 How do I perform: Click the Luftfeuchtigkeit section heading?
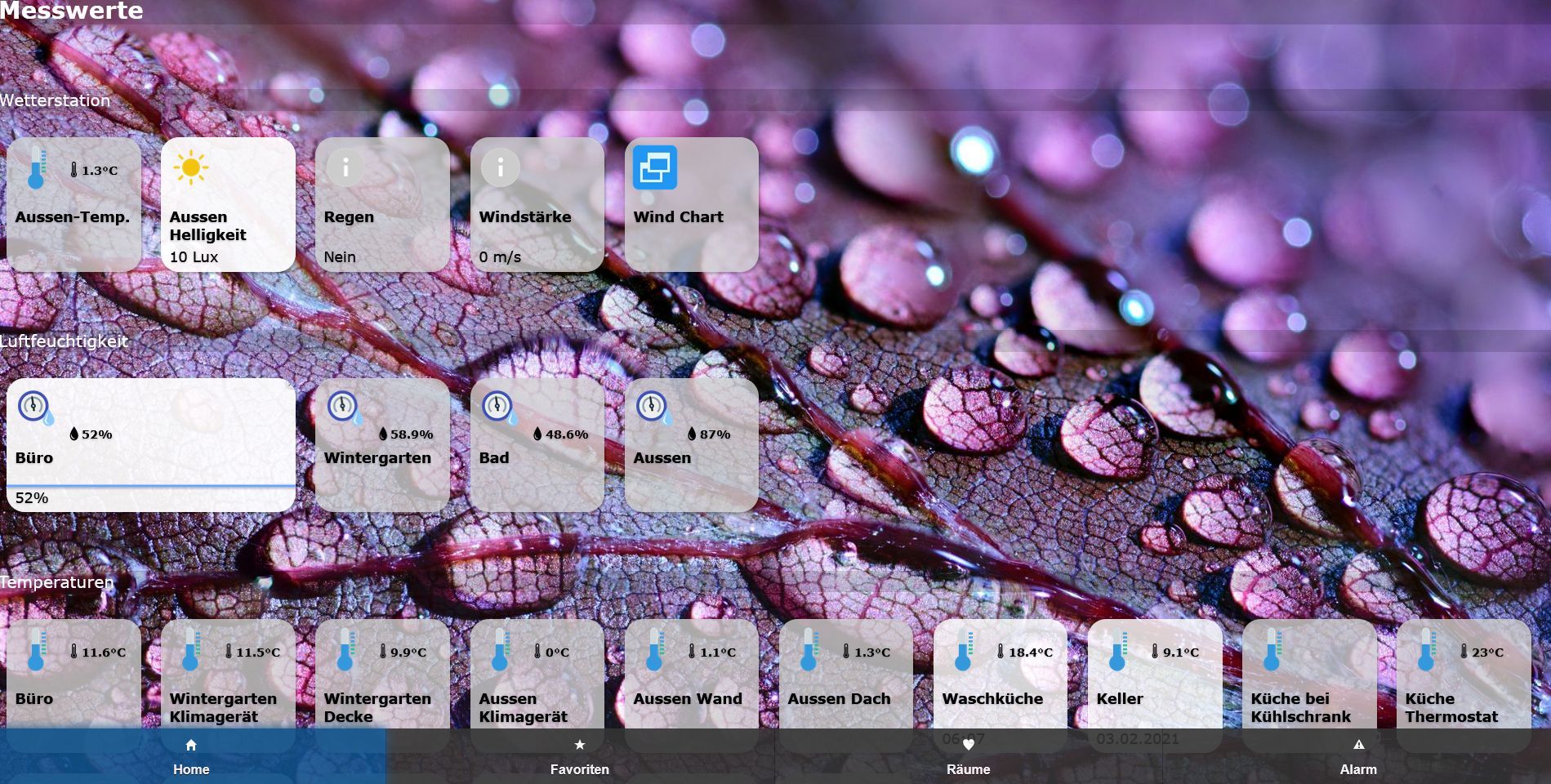64,341
